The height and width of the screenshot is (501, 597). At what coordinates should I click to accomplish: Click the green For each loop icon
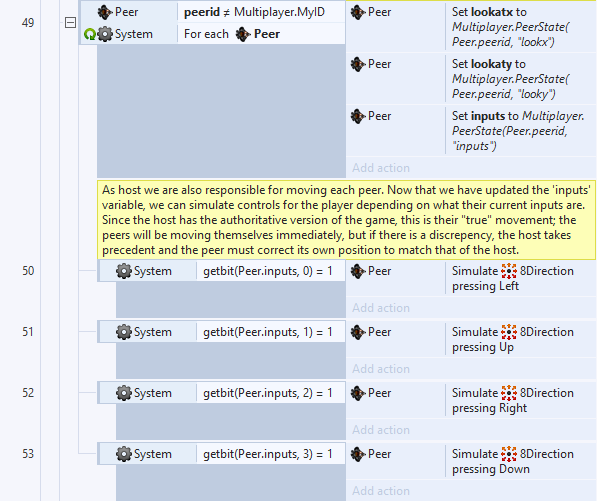(x=89, y=34)
